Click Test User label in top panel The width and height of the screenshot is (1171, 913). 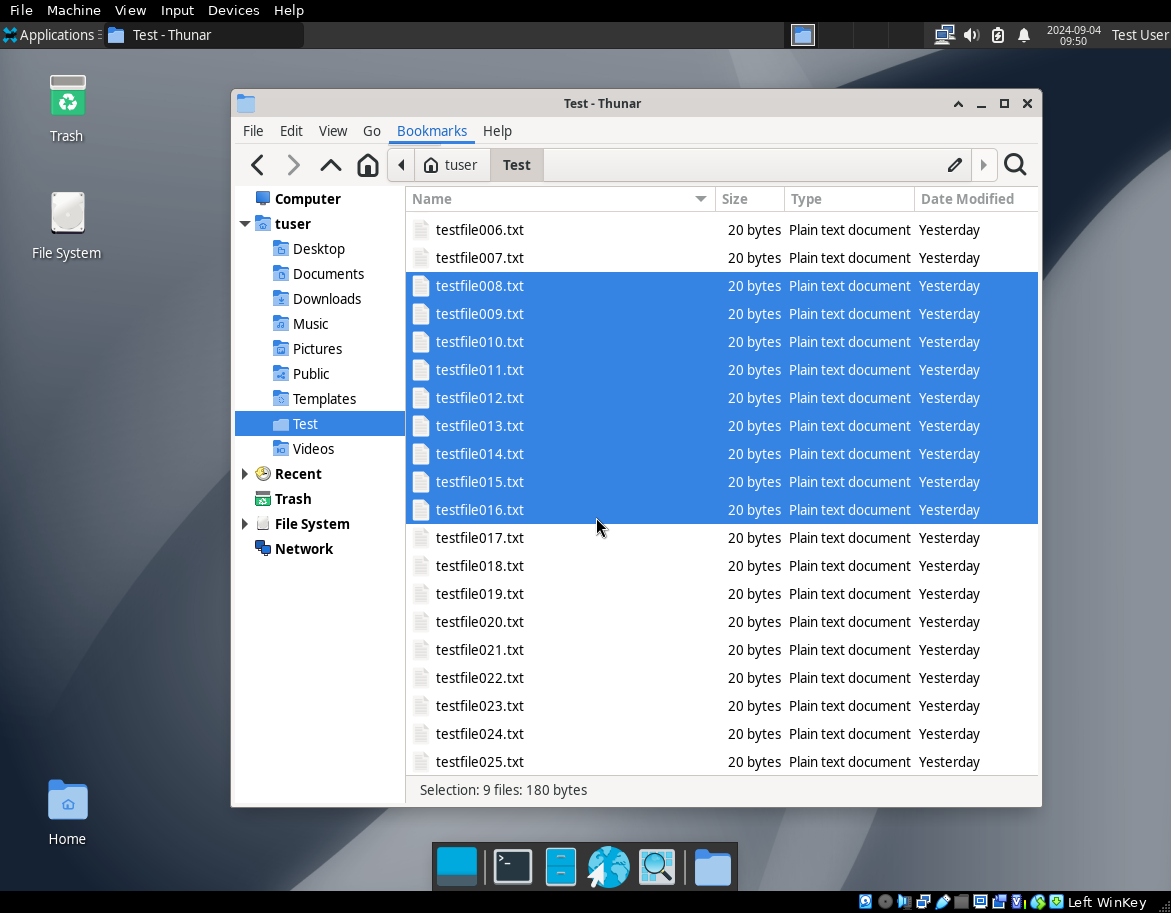(x=1140, y=35)
